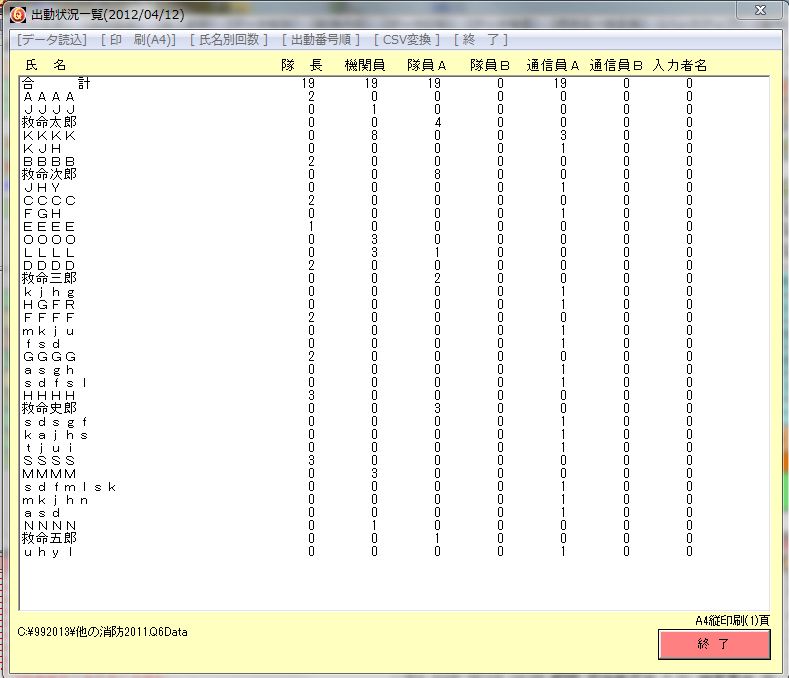
Task: Select the 救命史郎 row
Action: tap(49, 408)
